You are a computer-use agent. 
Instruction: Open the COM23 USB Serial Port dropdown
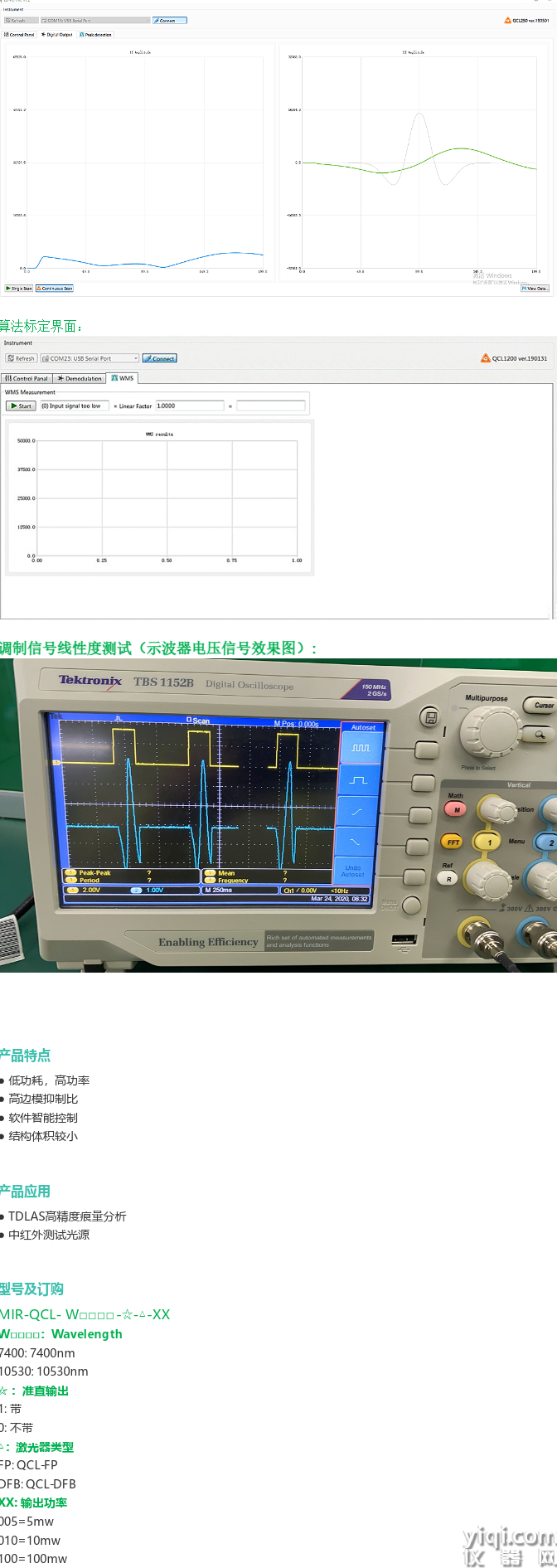pos(90,358)
